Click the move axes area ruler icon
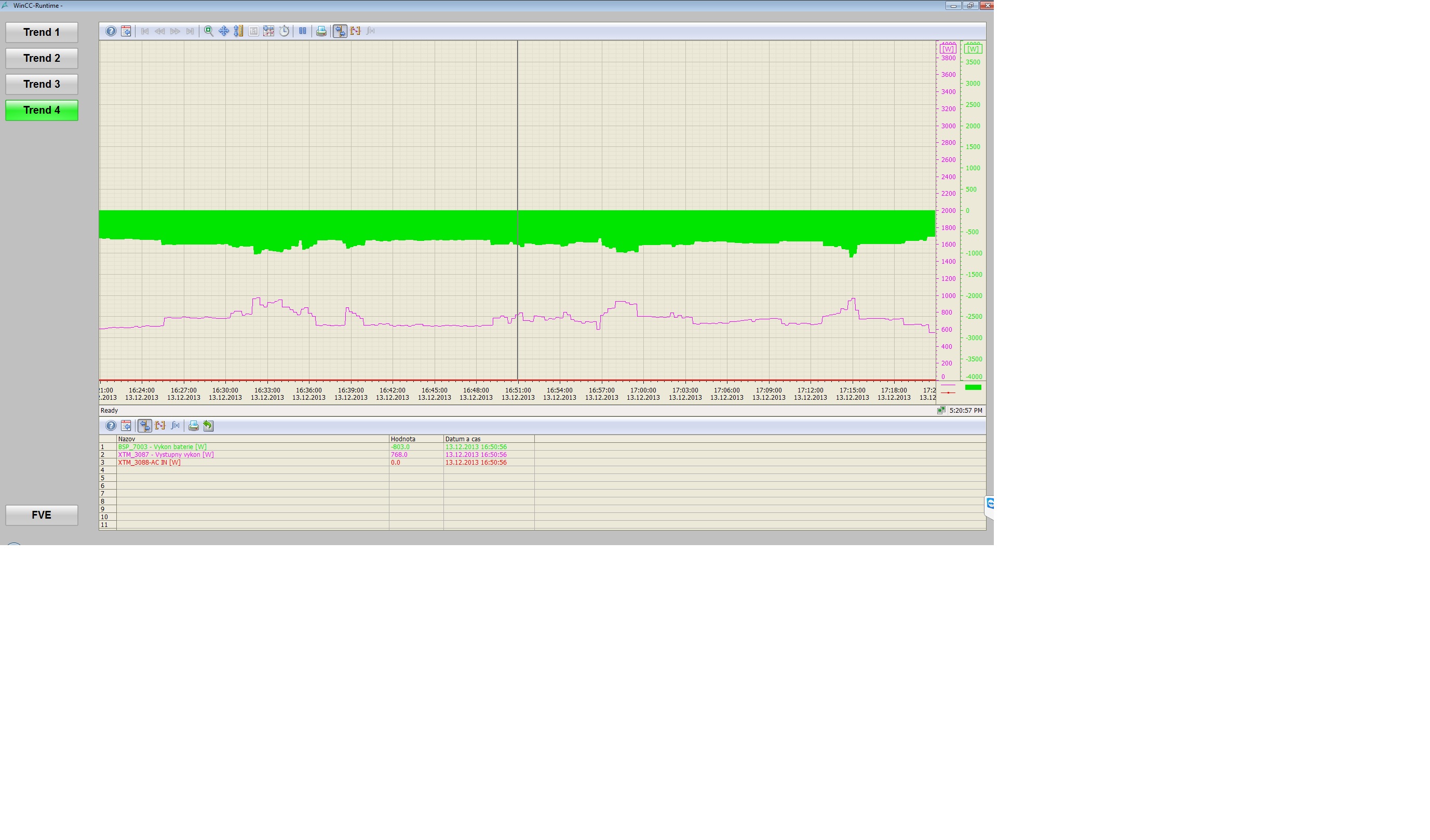This screenshot has width=1430, height=840. [x=238, y=31]
